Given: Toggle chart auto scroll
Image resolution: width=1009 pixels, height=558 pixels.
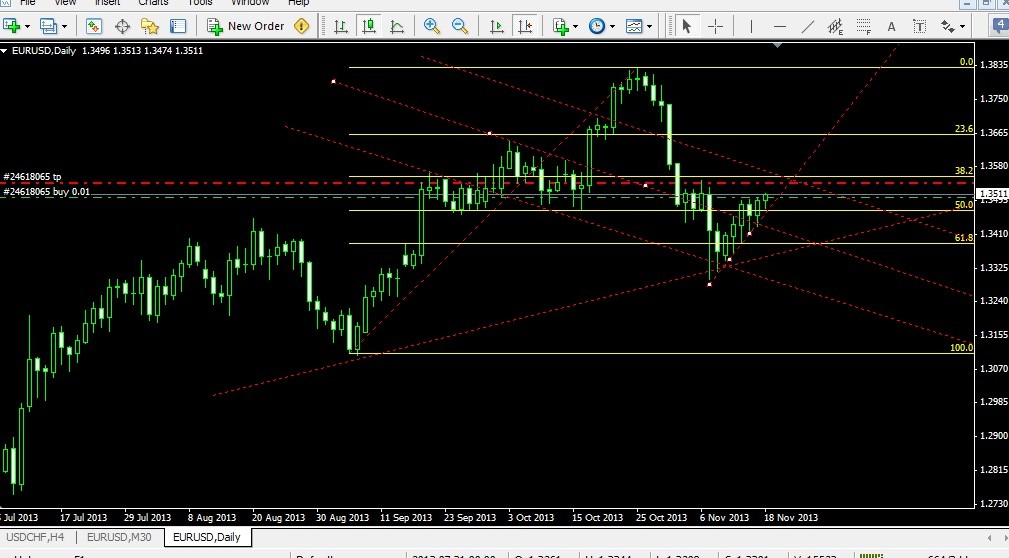Looking at the screenshot, I should pos(497,26).
